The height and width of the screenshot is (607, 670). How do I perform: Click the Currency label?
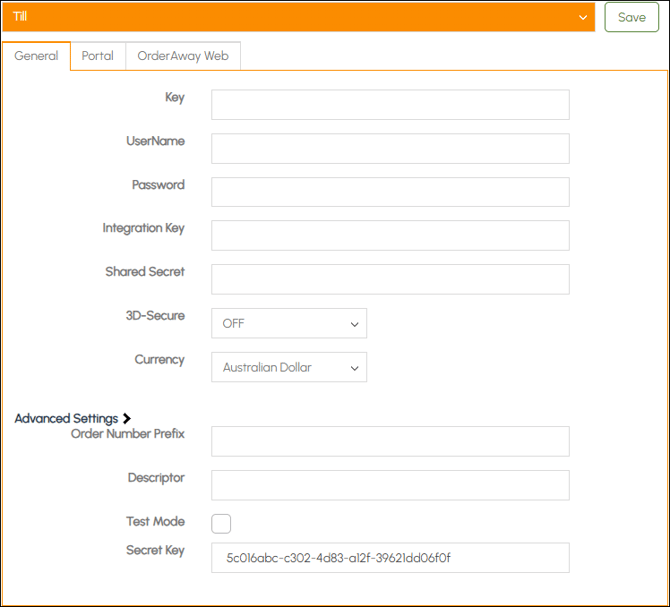coord(159,360)
